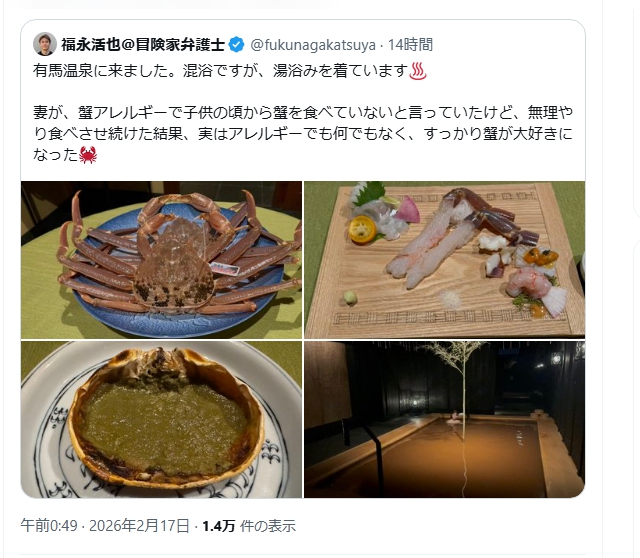Open the crab sashimi wooden board photo
Screen dimensions: 640x558
444,260
